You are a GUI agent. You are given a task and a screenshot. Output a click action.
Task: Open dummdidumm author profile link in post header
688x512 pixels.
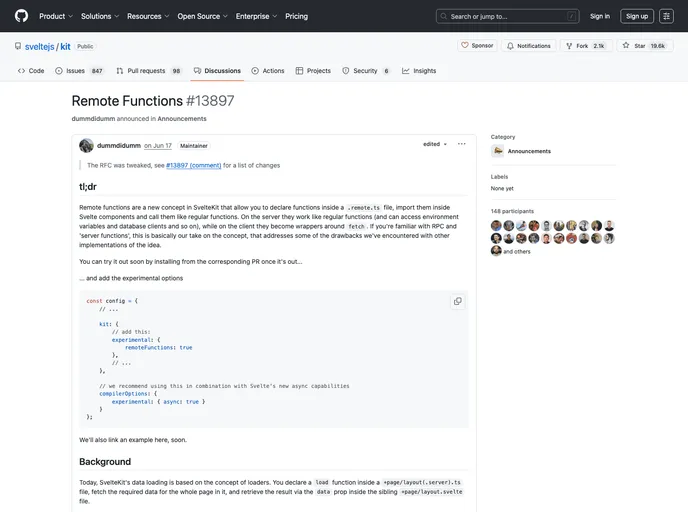(x=119, y=145)
